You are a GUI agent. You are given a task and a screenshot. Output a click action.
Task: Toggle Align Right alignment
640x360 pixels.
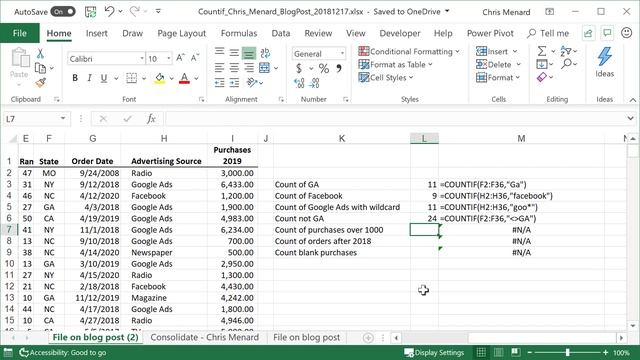pos(249,68)
